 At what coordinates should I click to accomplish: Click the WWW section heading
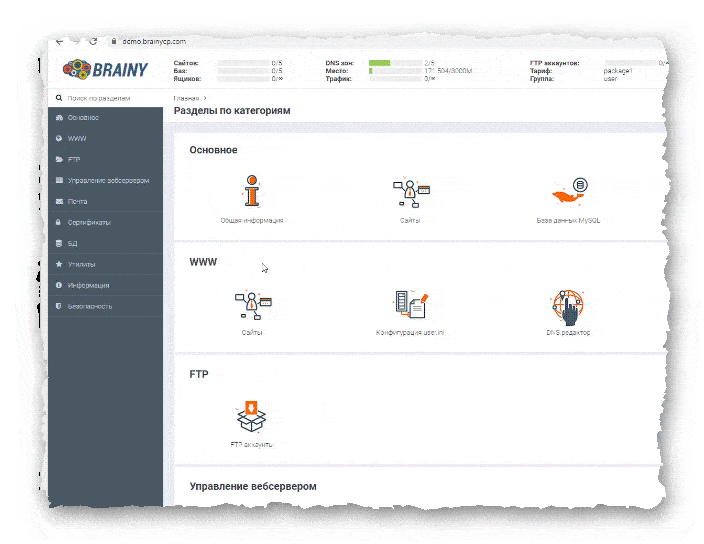point(203,262)
